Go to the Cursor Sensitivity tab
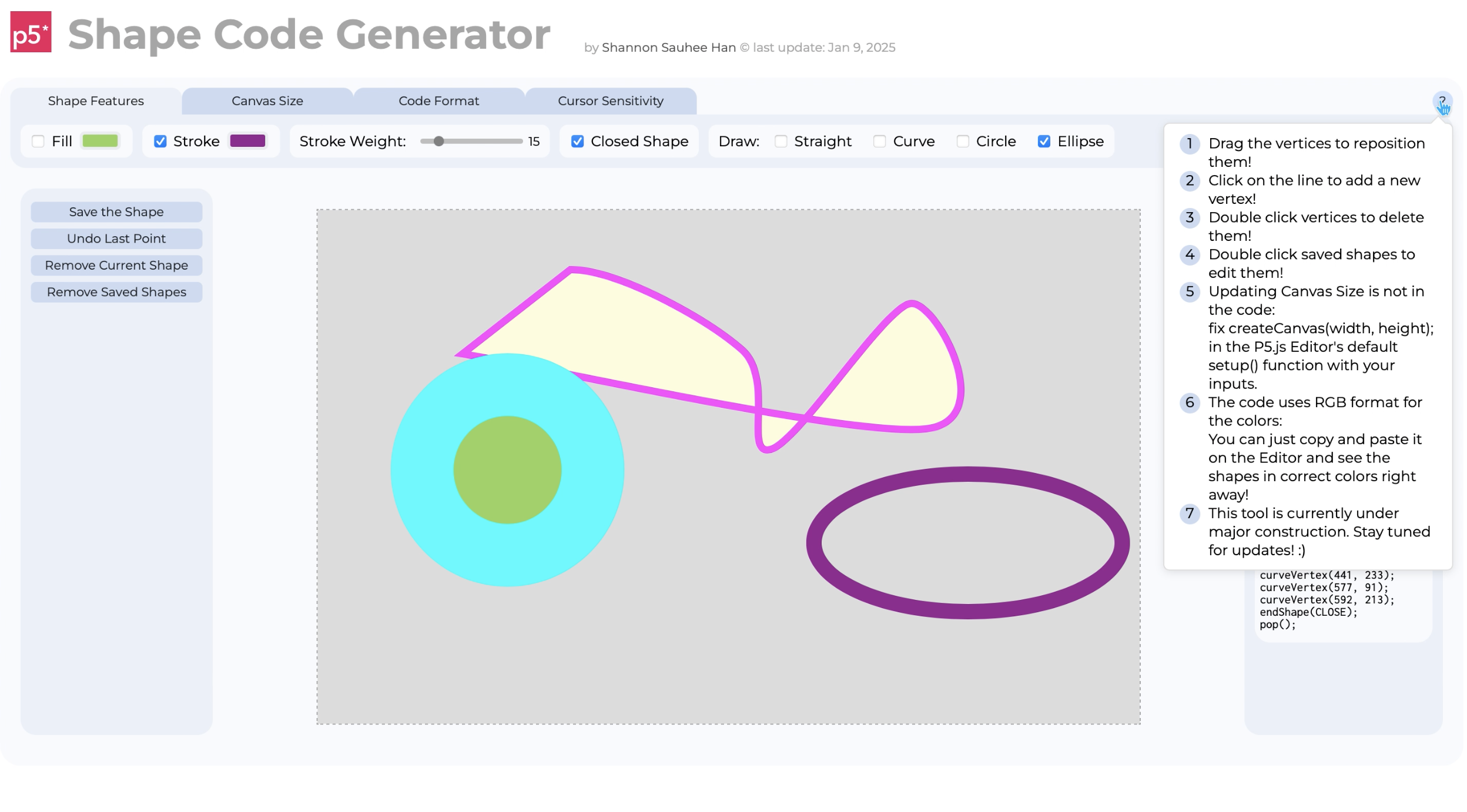Image resolution: width=1467 pixels, height=812 pixels. [610, 101]
